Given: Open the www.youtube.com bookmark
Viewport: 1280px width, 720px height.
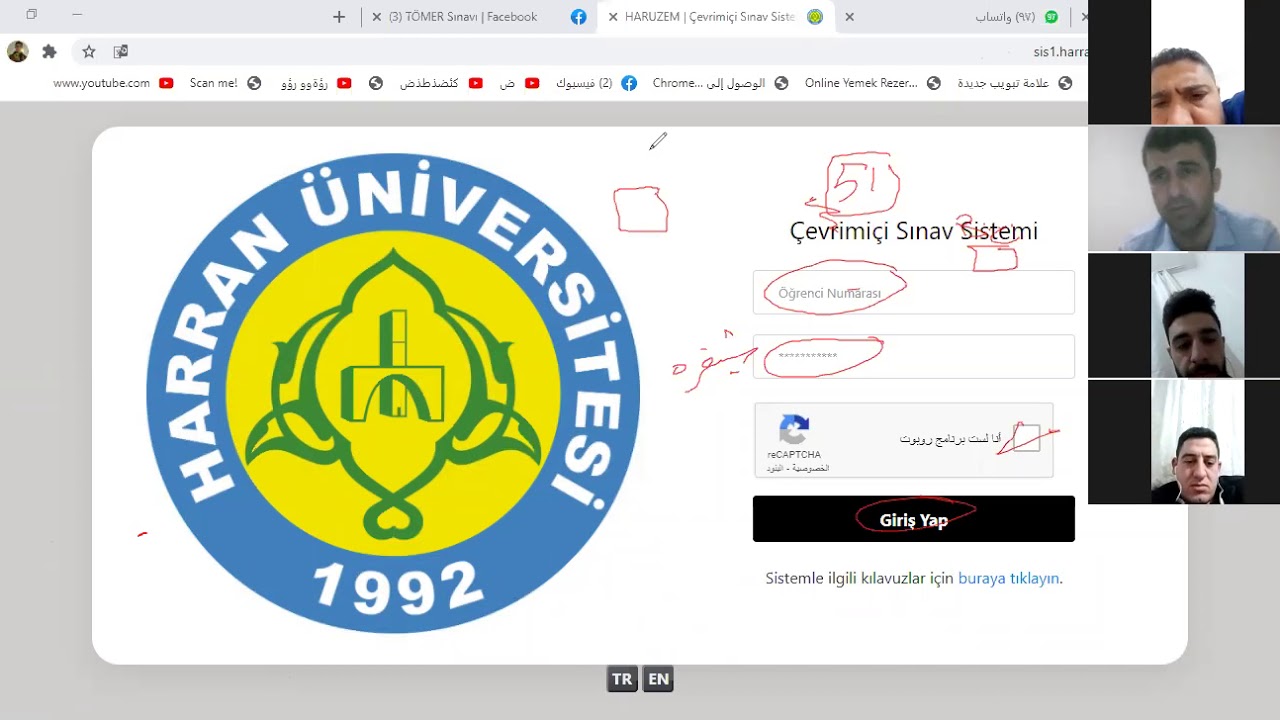Looking at the screenshot, I should (112, 83).
